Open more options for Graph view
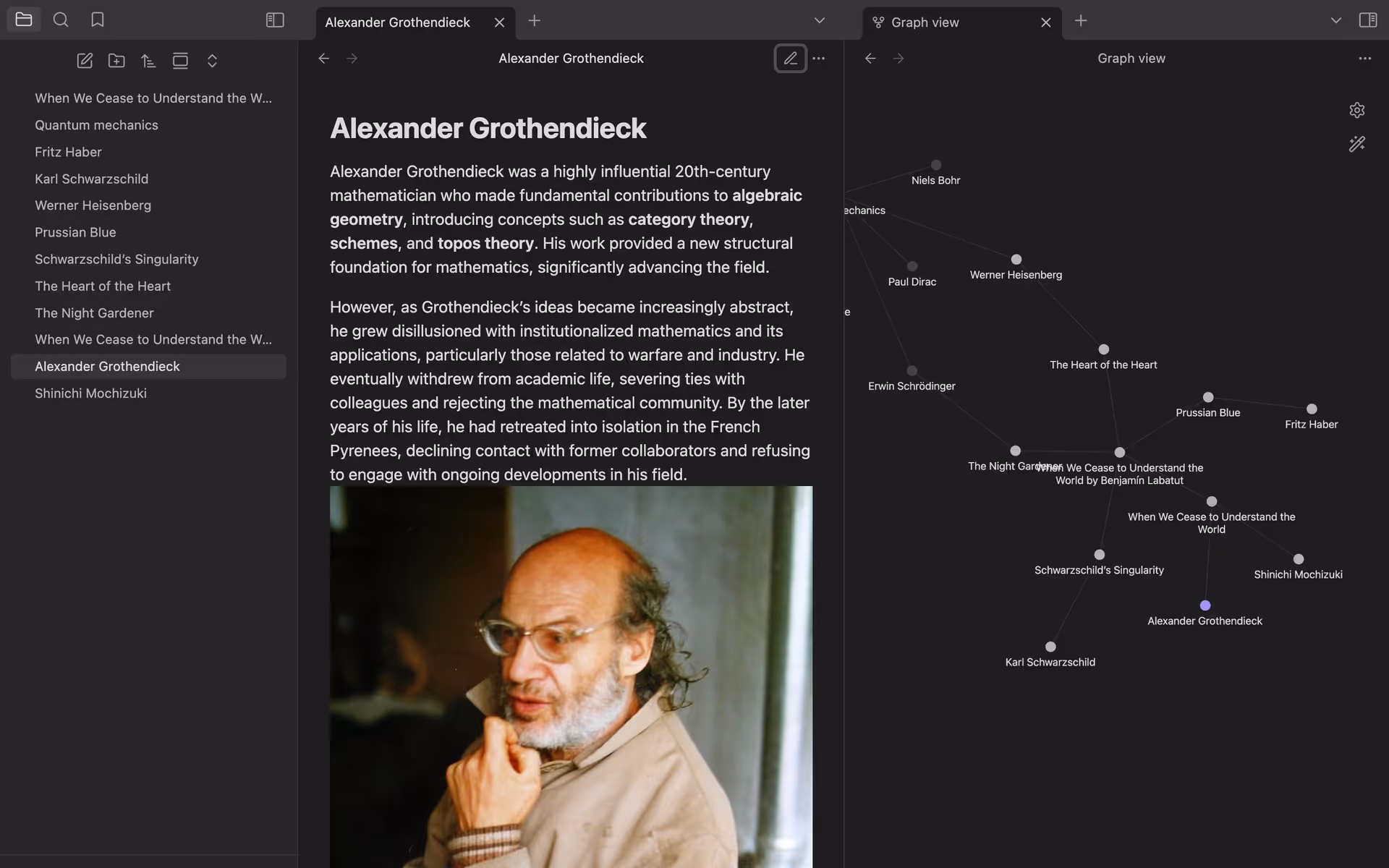Viewport: 1389px width, 868px height. 1364,58
